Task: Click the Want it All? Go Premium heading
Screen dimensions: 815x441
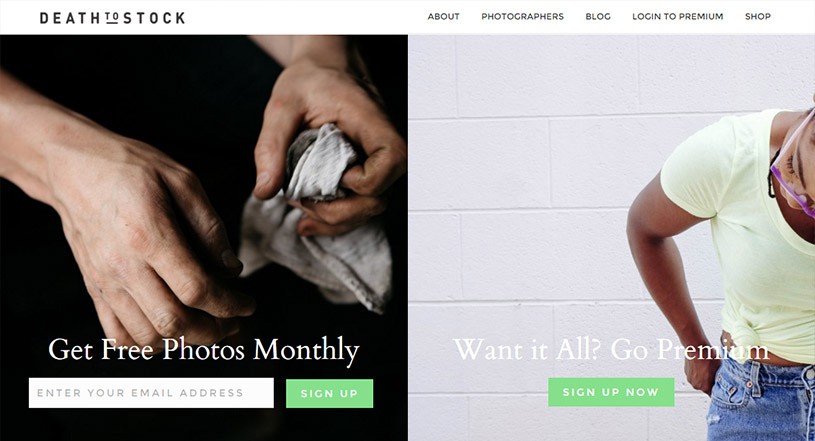Action: click(x=611, y=349)
